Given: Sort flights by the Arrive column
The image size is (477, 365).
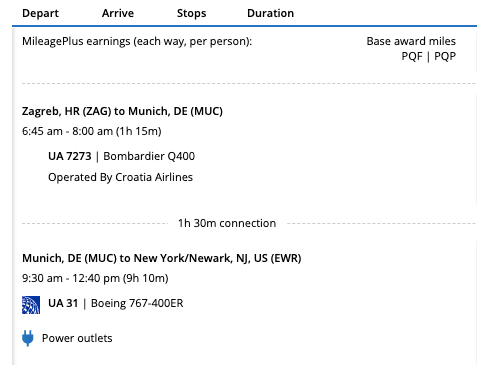Looking at the screenshot, I should 118,13.
